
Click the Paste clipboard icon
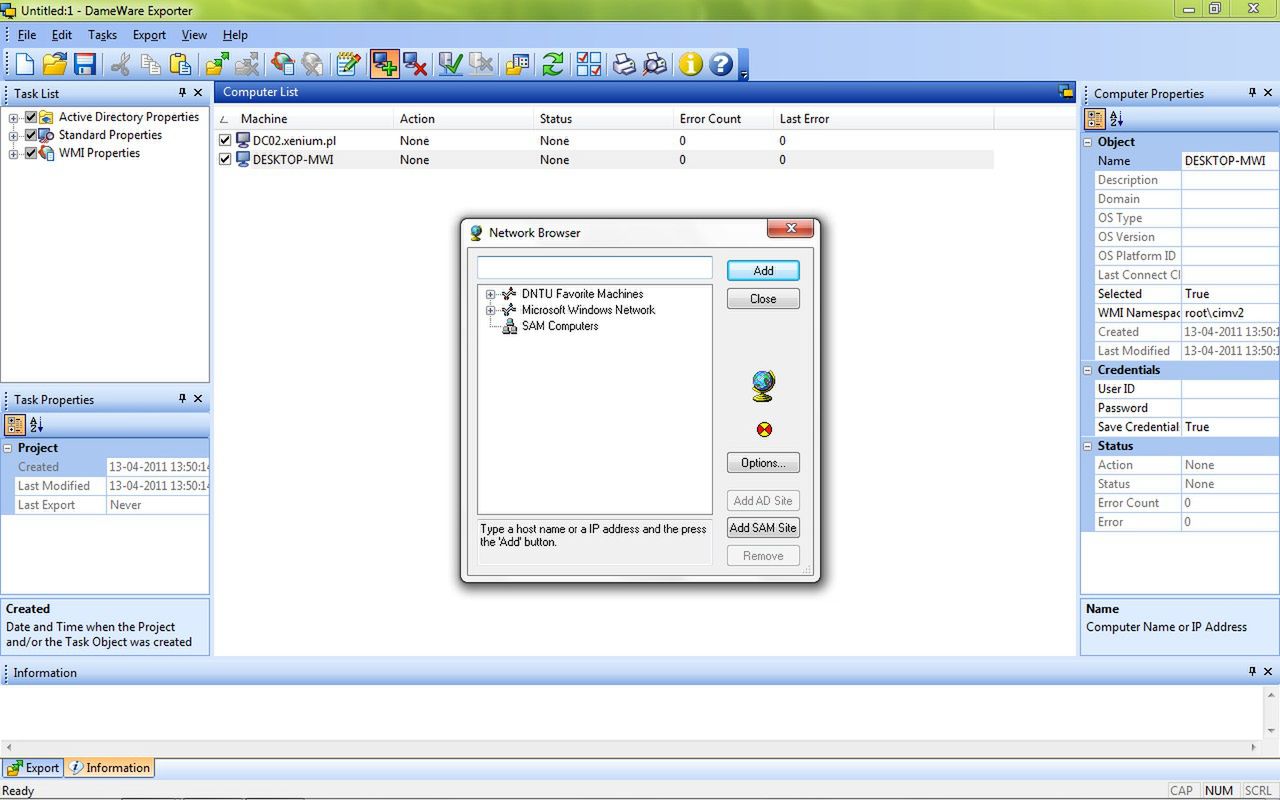click(181, 64)
